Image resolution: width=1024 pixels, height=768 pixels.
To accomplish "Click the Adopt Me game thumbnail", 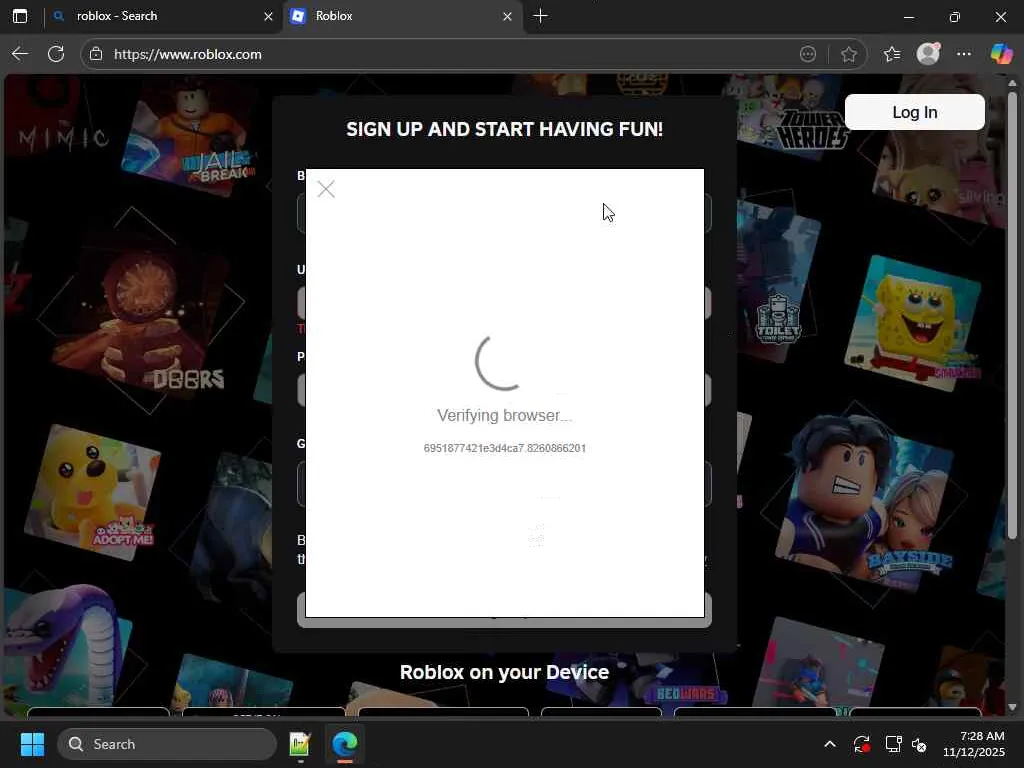I will 93,492.
